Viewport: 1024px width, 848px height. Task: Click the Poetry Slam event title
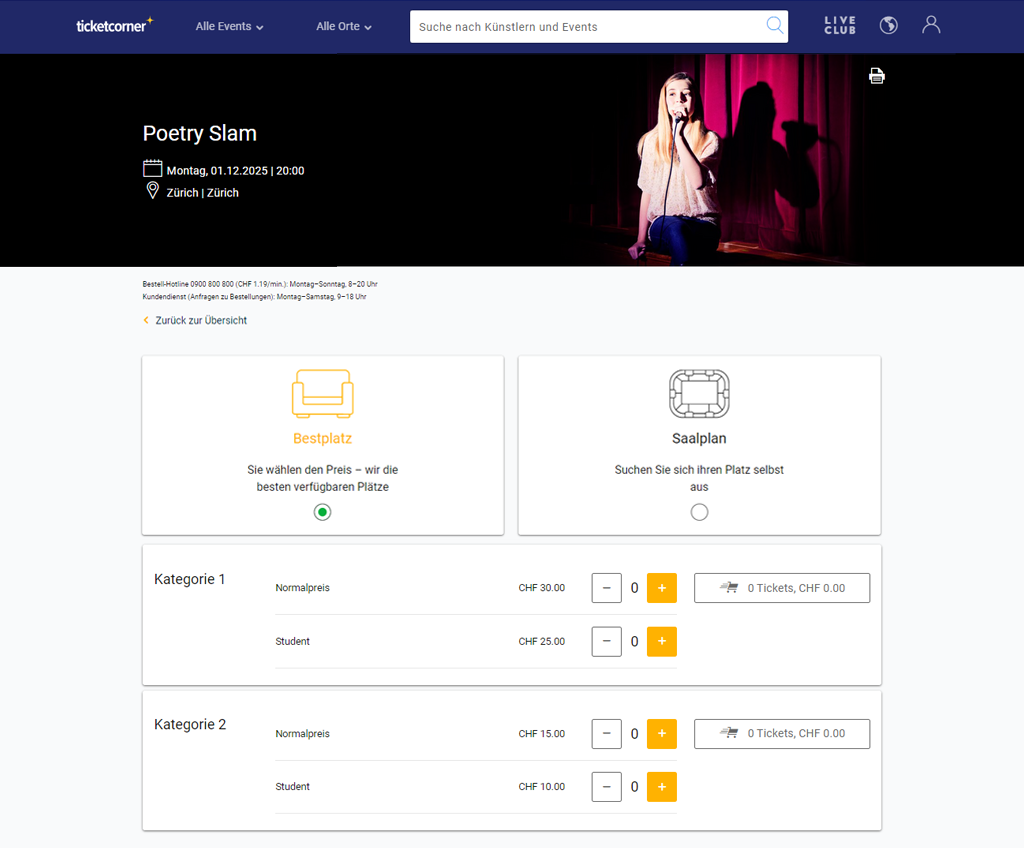coord(200,133)
